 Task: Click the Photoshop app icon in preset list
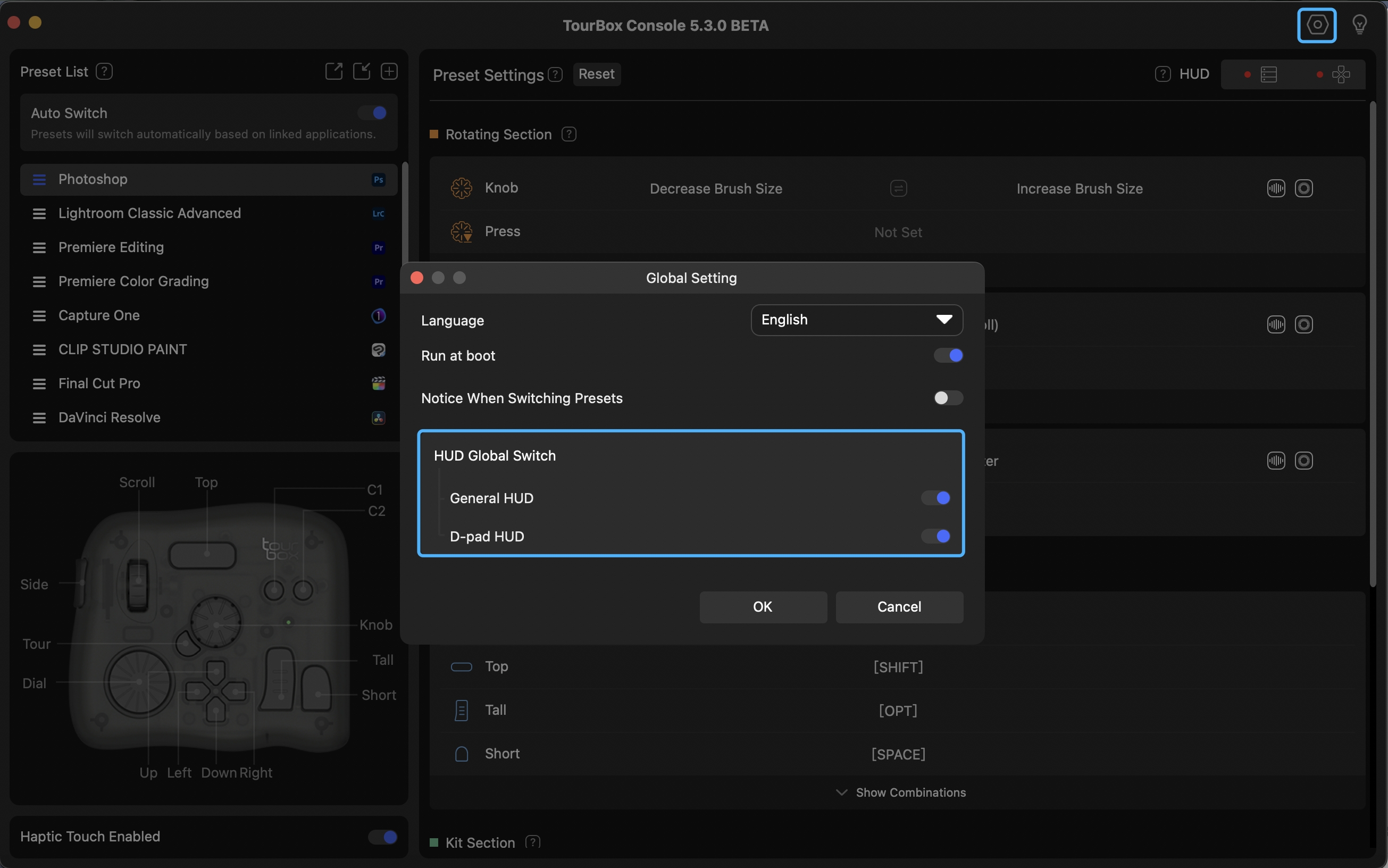click(378, 180)
